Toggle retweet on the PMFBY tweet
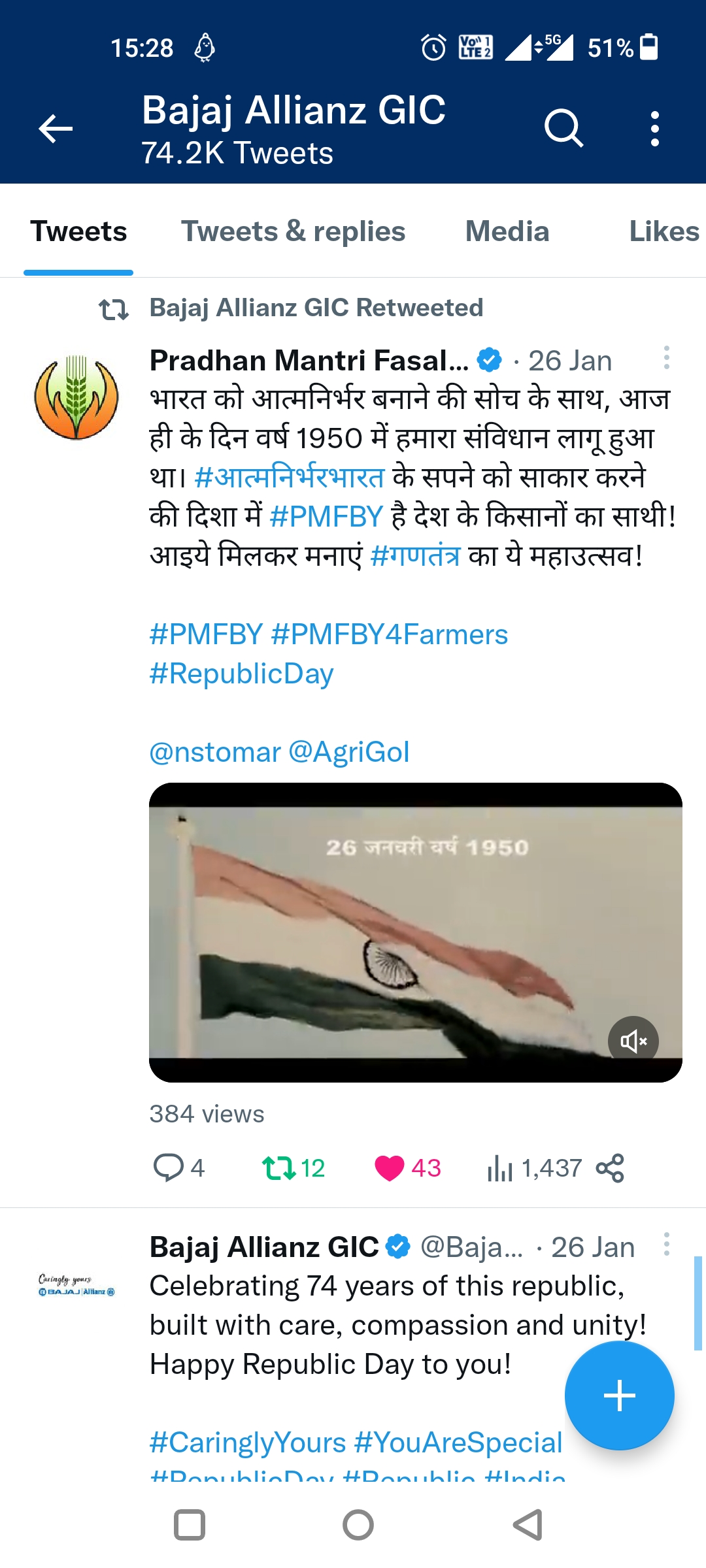This screenshot has width=706, height=1568. pos(279,1168)
